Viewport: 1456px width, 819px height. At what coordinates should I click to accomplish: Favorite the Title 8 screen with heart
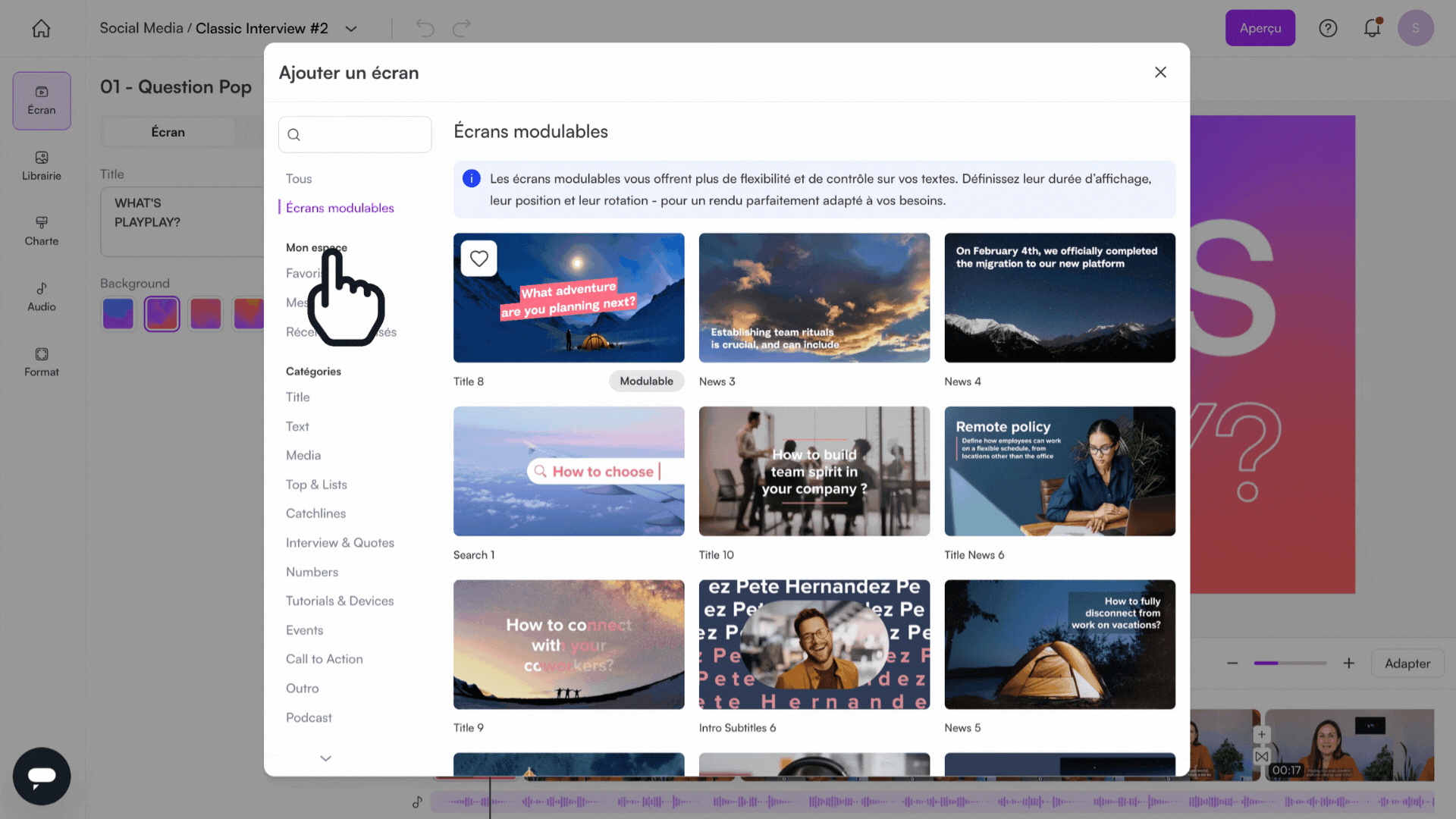pos(479,259)
